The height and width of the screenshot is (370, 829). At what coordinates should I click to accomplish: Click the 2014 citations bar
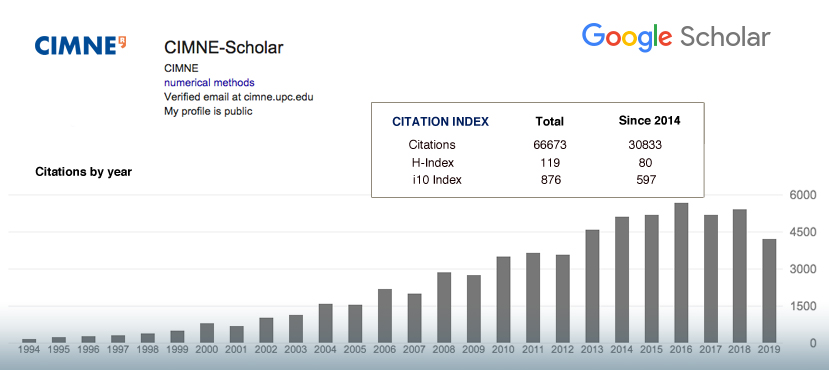pyautogui.click(x=622, y=280)
